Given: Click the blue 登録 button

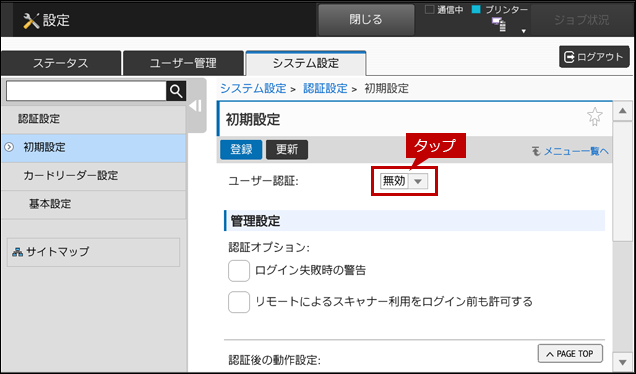Looking at the screenshot, I should coord(241,150).
